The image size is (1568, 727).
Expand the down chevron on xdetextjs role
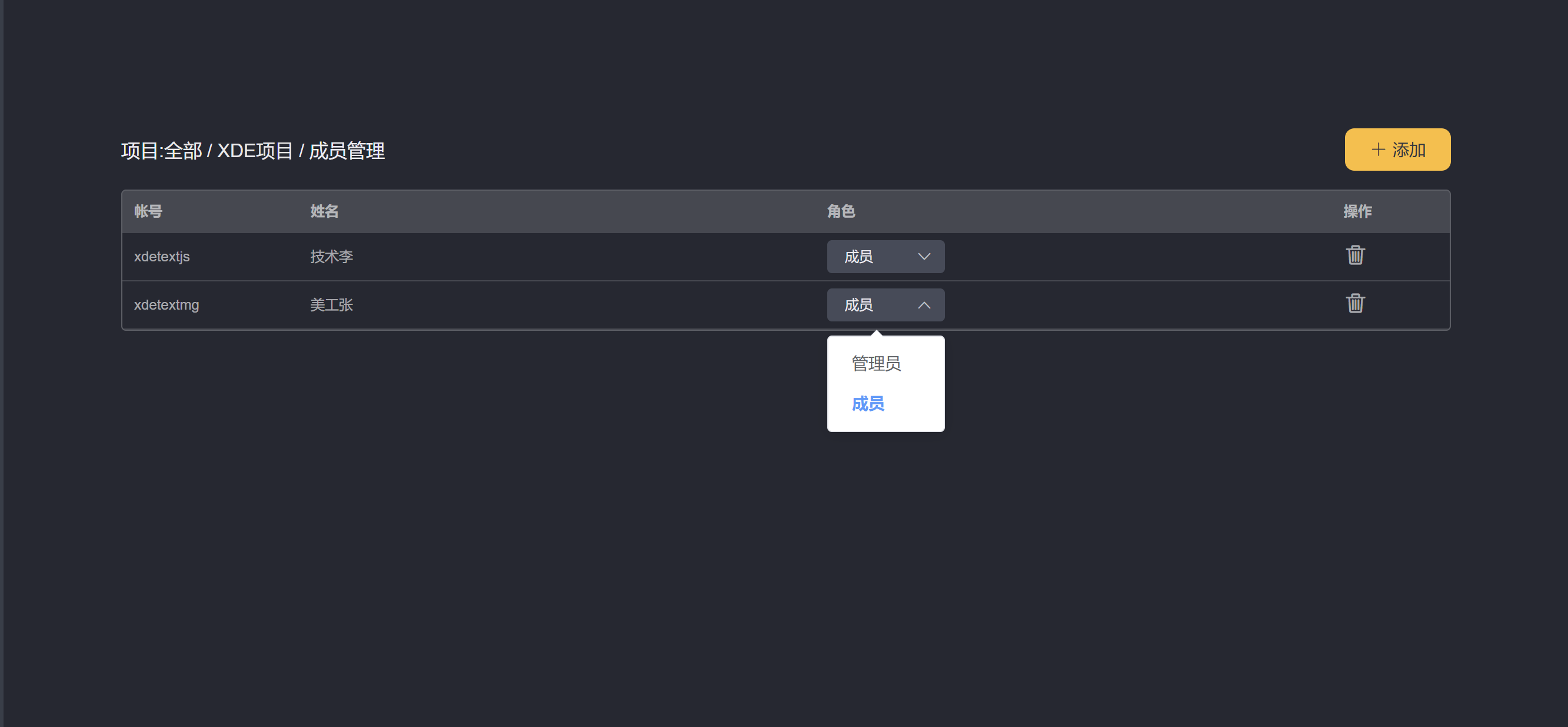924,257
